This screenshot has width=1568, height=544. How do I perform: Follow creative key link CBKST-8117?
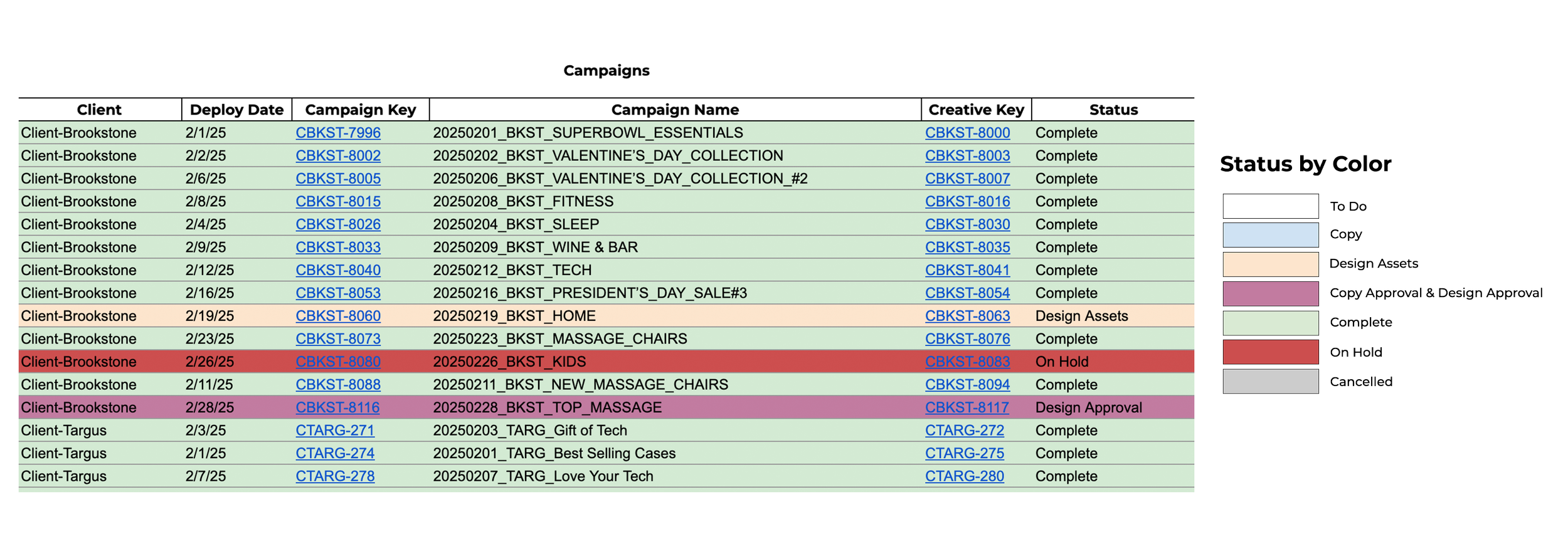tap(967, 407)
